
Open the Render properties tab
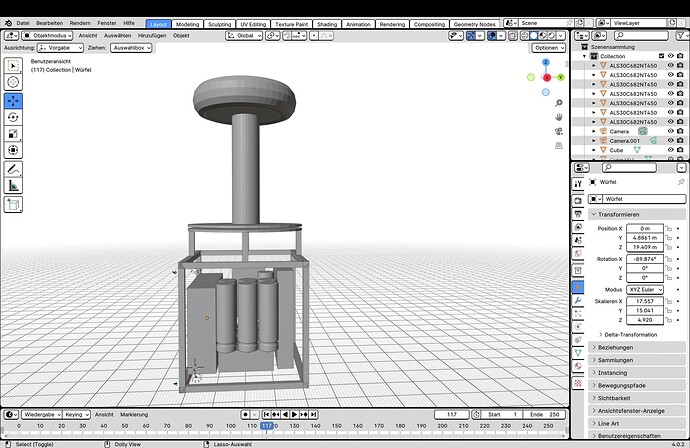[578, 201]
